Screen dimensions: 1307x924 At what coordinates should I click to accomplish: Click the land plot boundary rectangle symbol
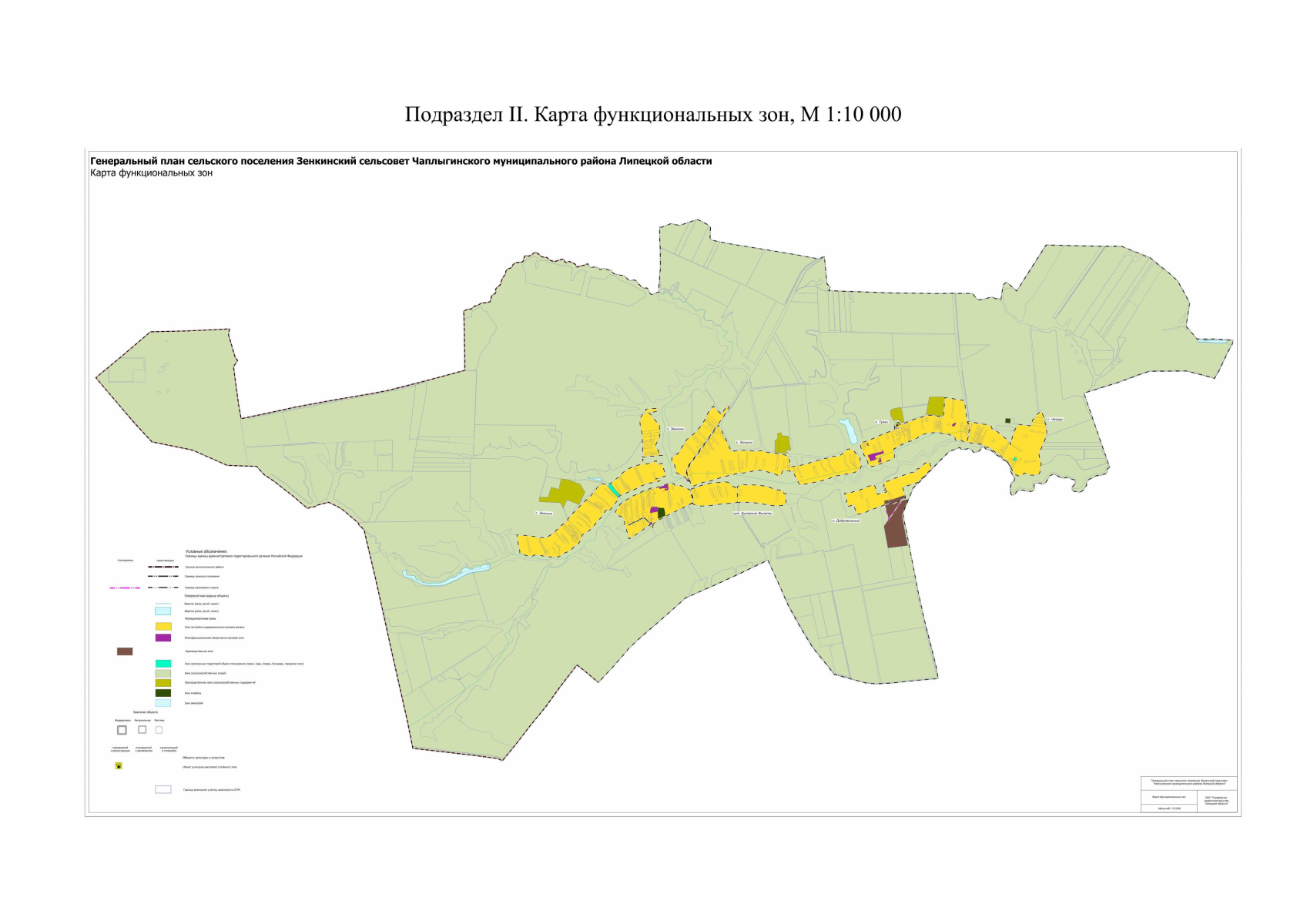tap(163, 789)
